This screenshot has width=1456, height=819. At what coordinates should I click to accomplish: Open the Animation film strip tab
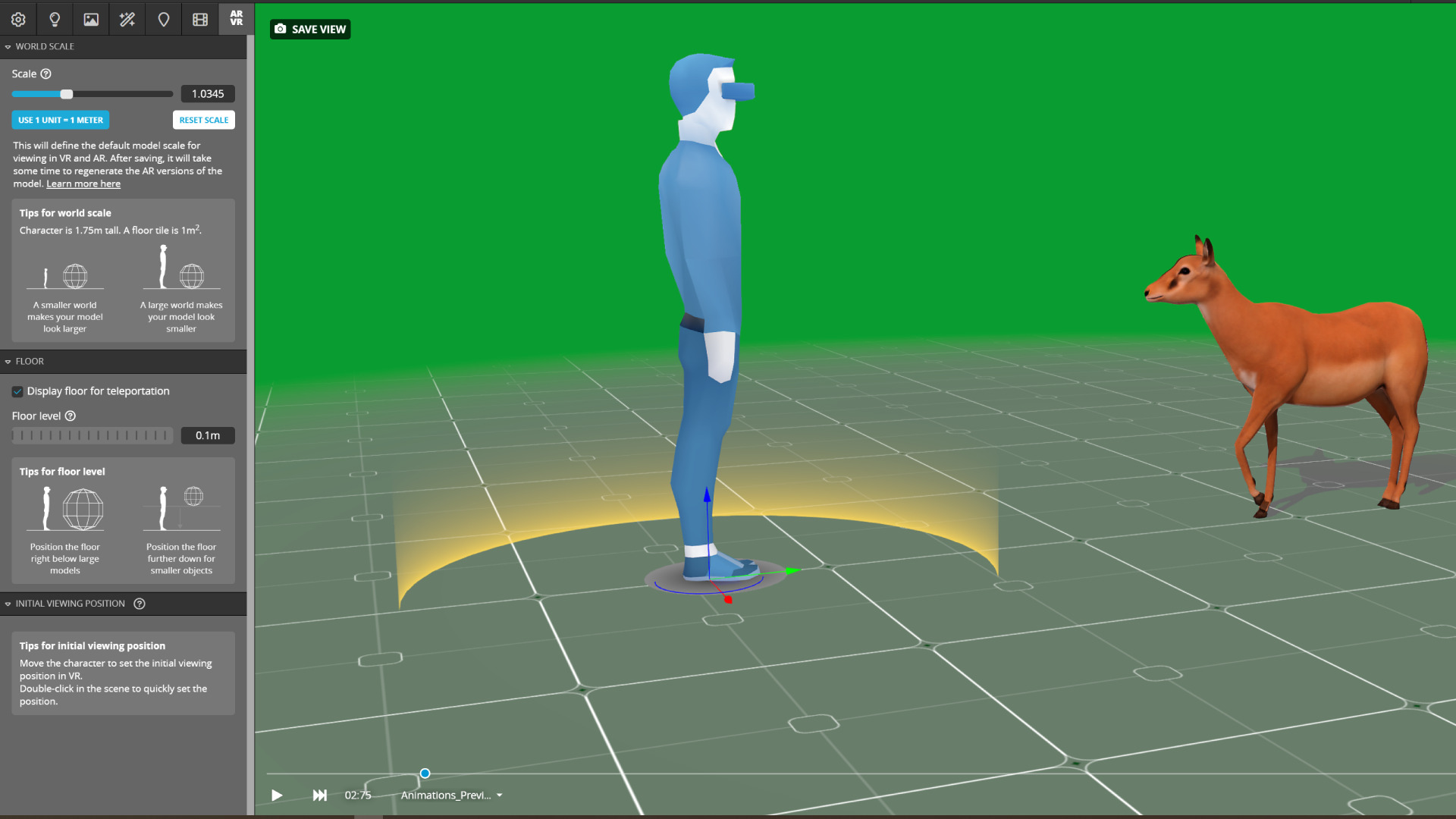coord(200,20)
